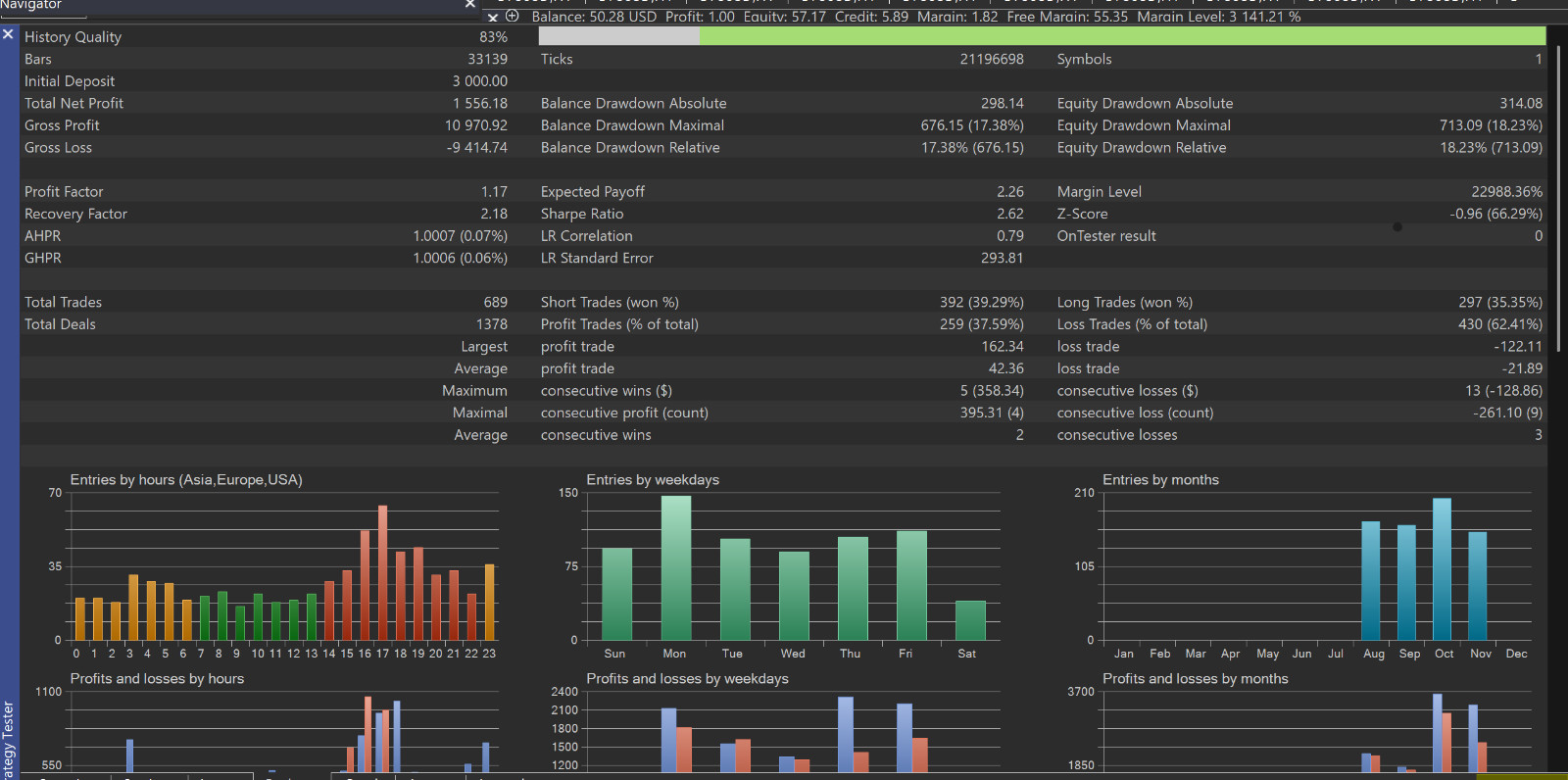Select the Expected Payoff value 2.26
The width and height of the screenshot is (1568, 780).
(1010, 192)
